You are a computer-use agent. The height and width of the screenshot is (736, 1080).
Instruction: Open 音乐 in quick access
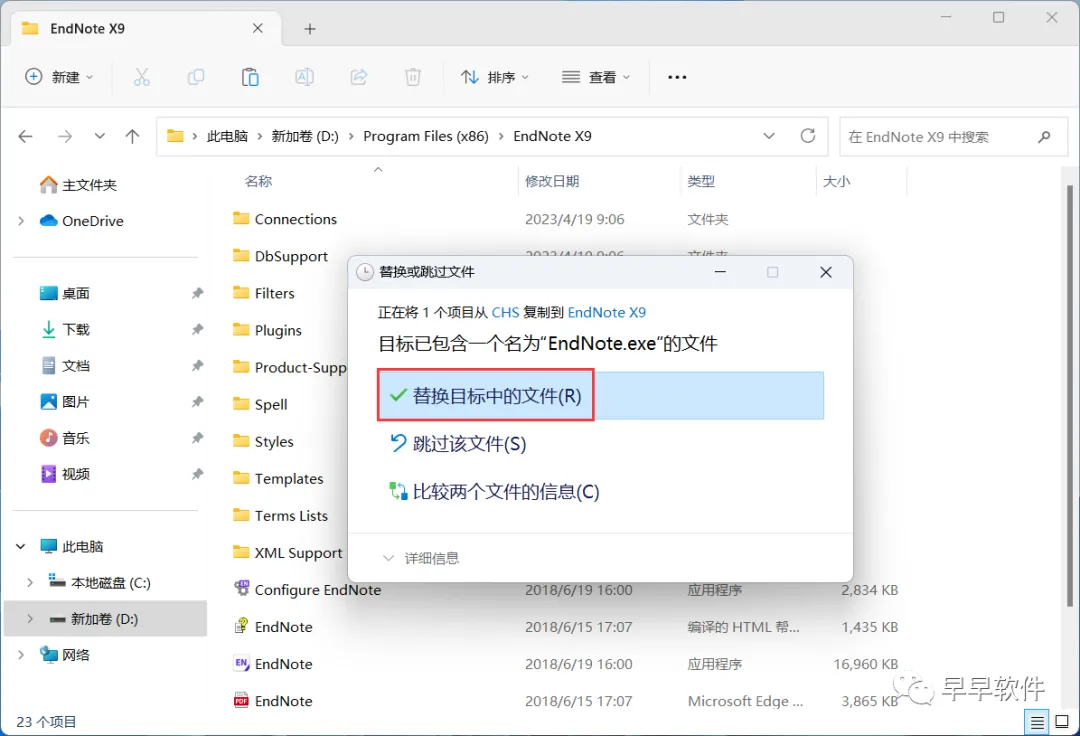[65, 438]
